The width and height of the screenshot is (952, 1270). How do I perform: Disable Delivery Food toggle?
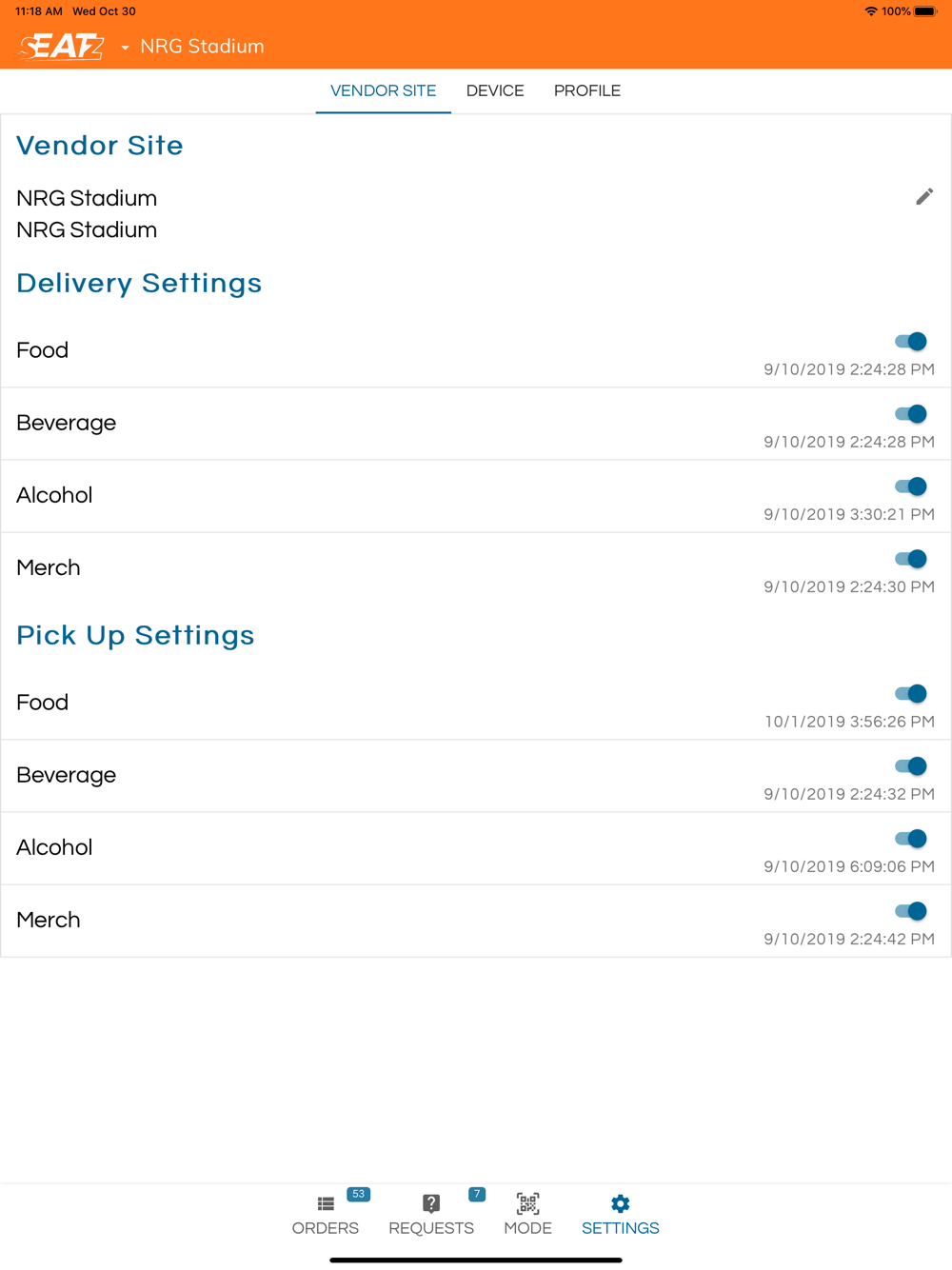click(911, 341)
